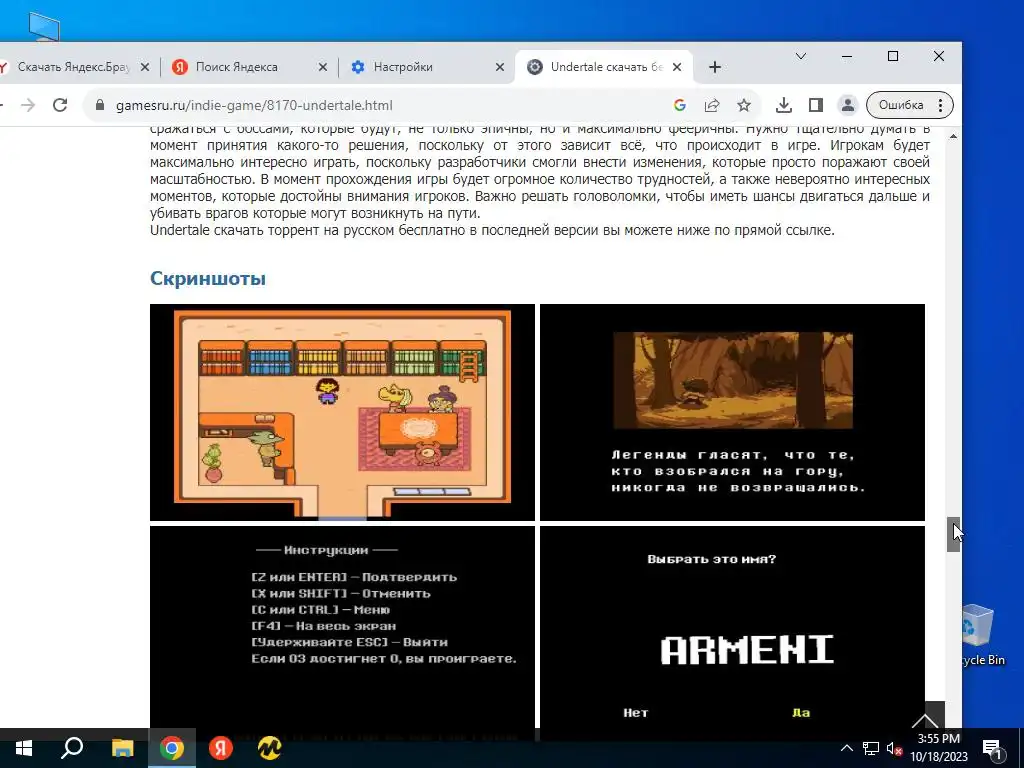The image size is (1024, 768).
Task: Open the library room screenshot thumbnail
Action: [342, 412]
